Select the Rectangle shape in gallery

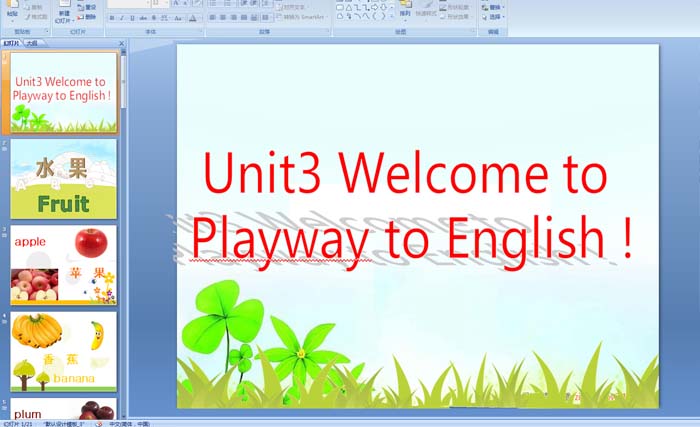pos(340,8)
